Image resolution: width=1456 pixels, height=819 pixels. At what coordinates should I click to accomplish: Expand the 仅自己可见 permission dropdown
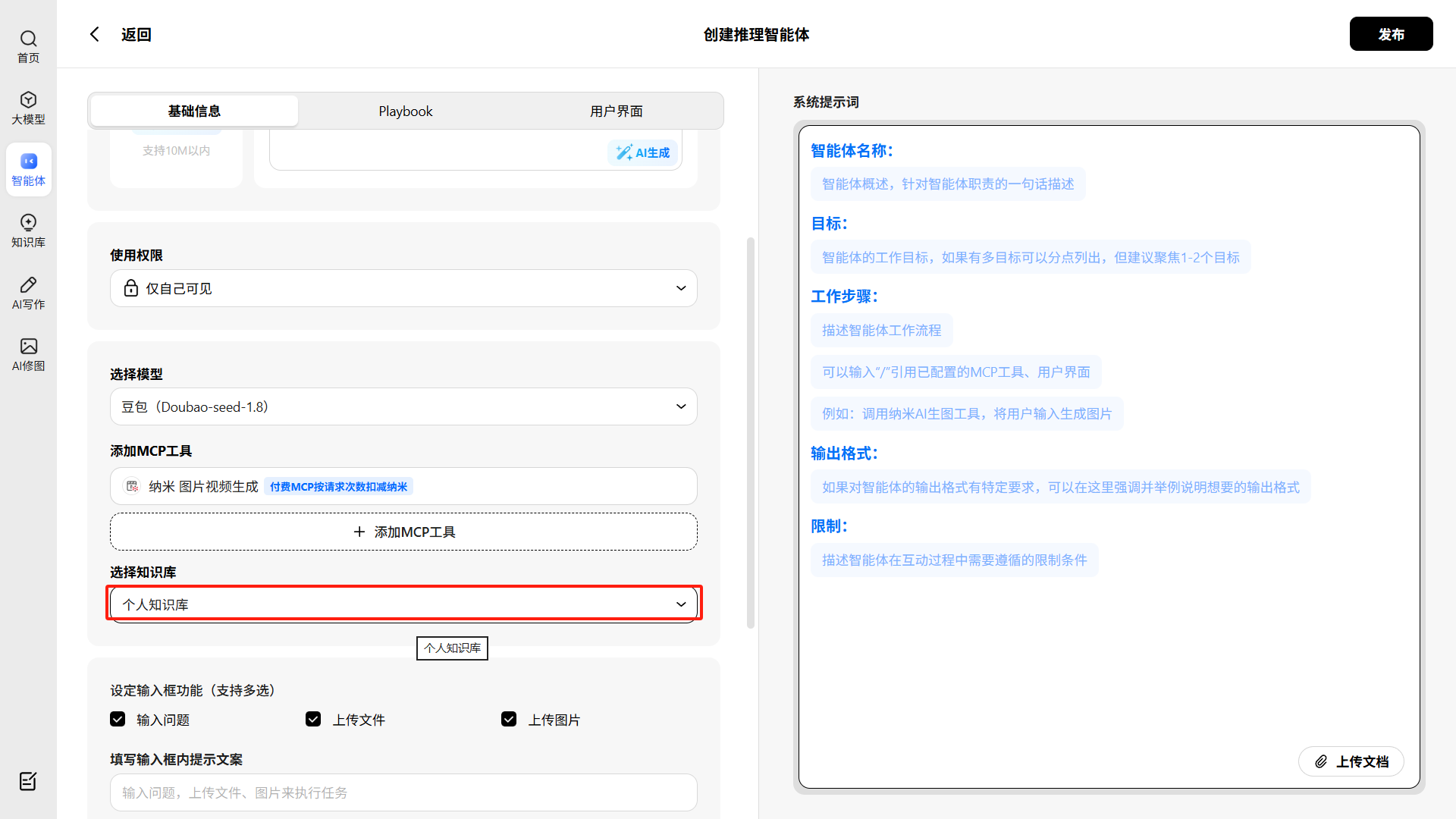[x=403, y=288]
